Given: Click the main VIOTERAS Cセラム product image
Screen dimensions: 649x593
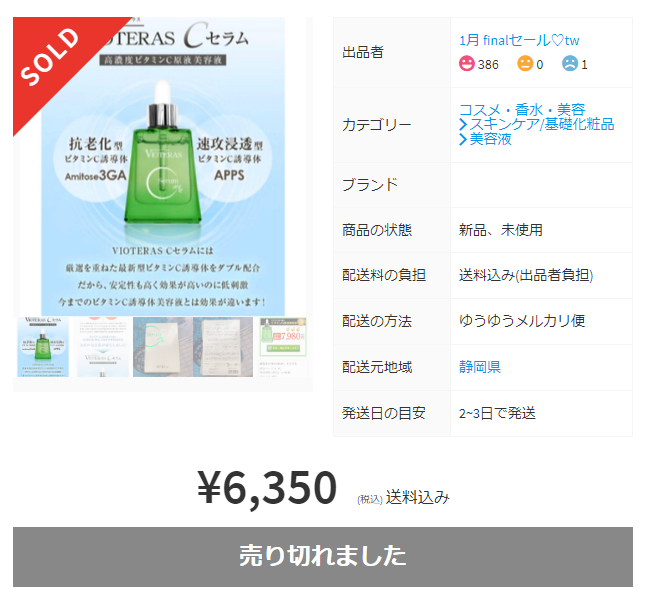Looking at the screenshot, I should pyautogui.click(x=163, y=167).
